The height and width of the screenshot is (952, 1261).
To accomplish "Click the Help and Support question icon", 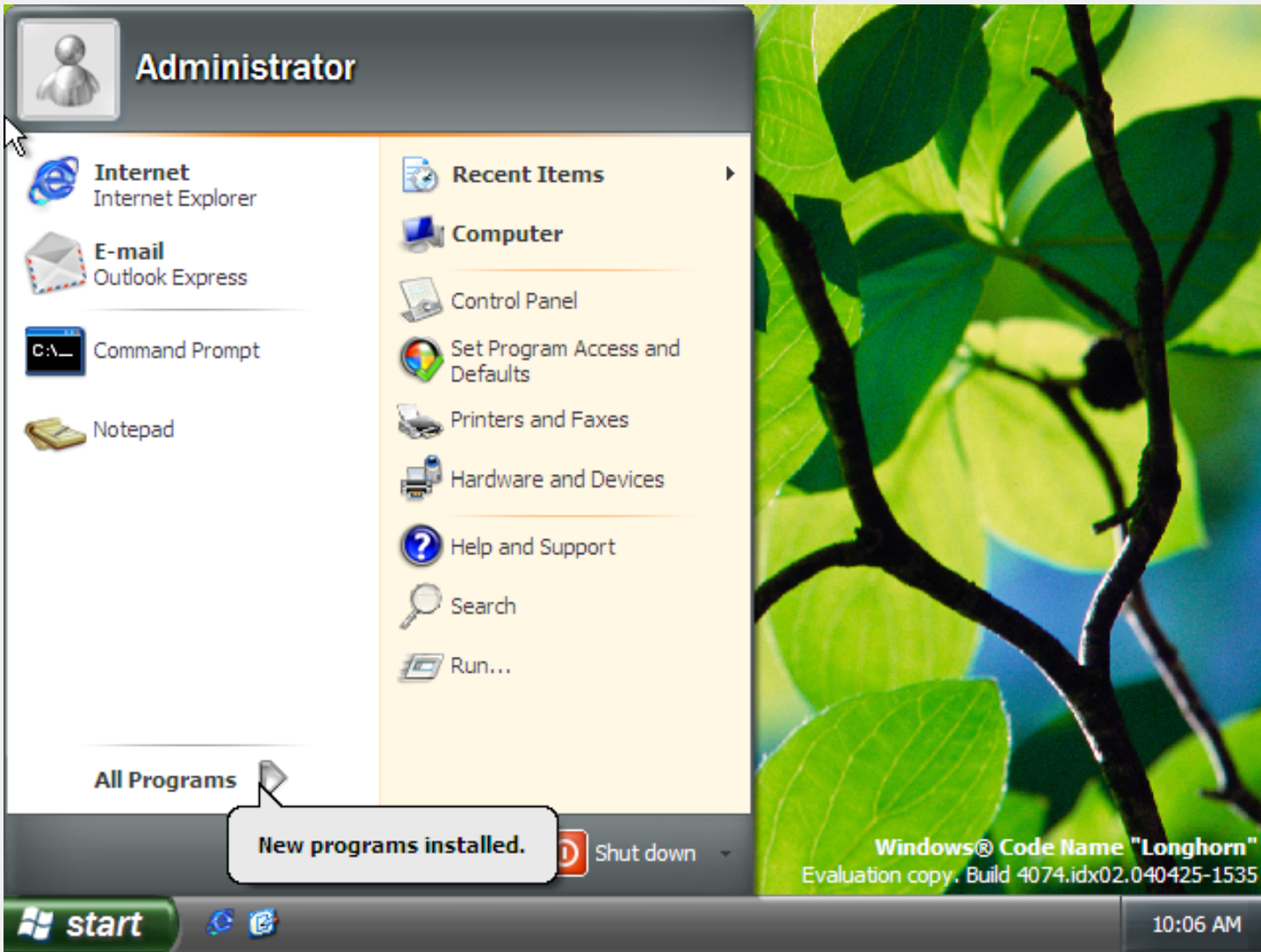I will coord(422,545).
